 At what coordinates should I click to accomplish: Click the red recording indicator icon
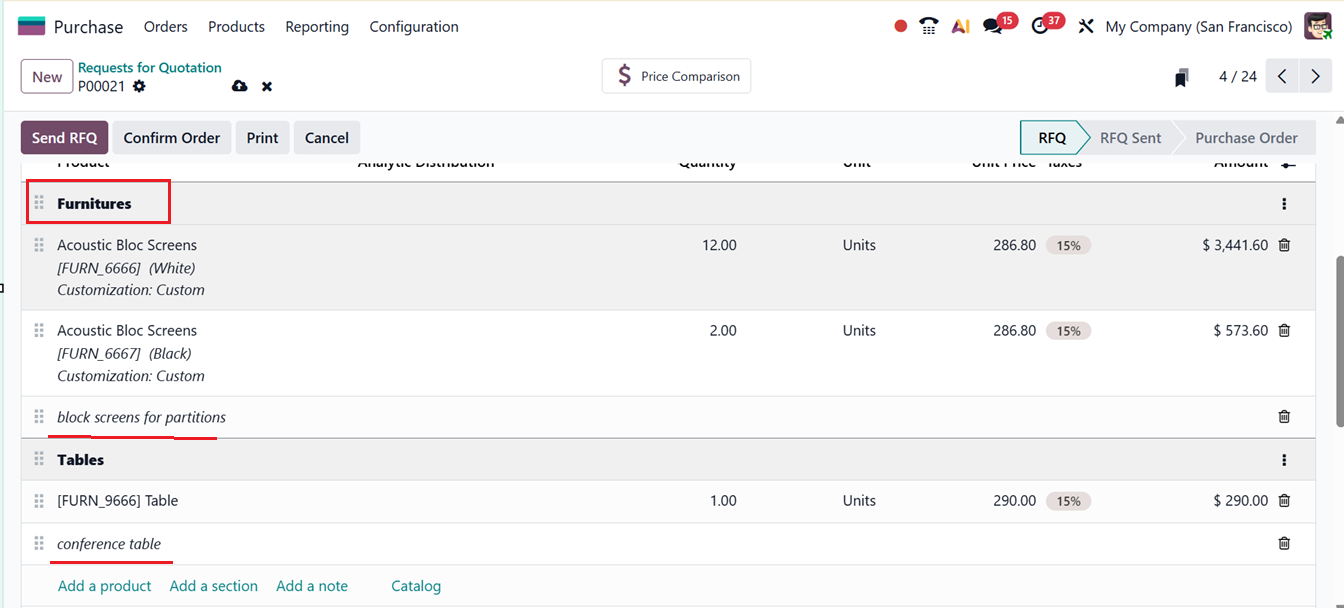[900, 27]
